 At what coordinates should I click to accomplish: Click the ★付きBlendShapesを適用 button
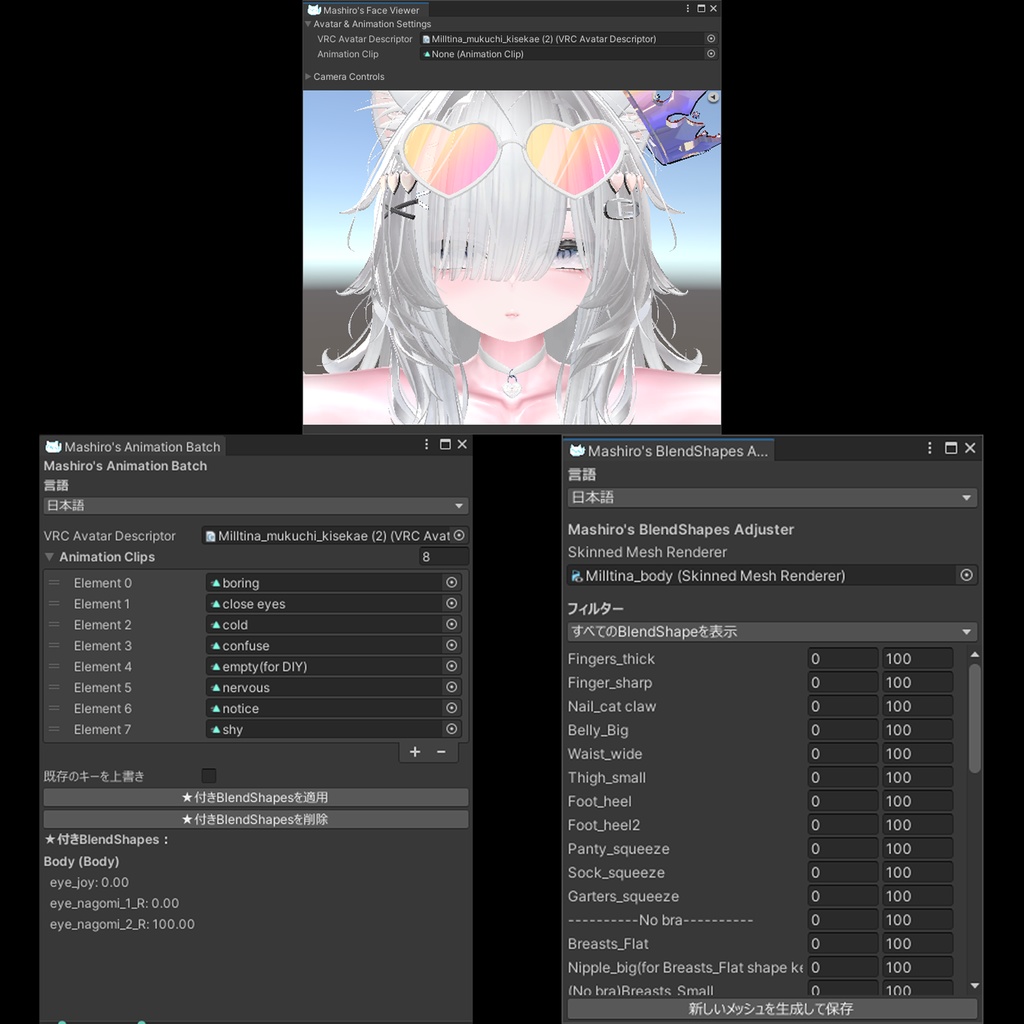tap(255, 797)
